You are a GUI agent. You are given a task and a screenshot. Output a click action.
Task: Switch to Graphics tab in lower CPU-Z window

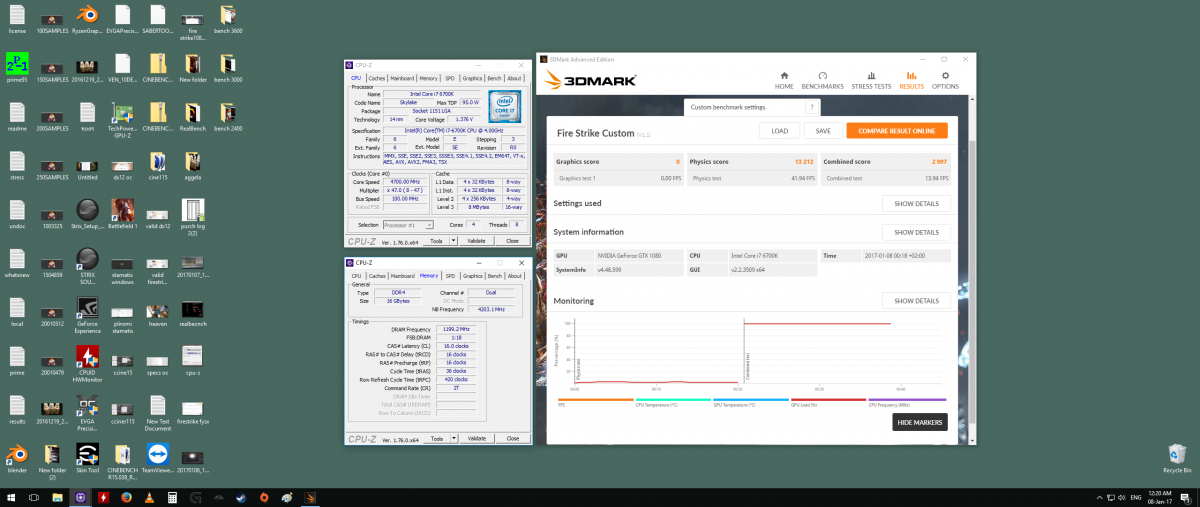tap(472, 275)
